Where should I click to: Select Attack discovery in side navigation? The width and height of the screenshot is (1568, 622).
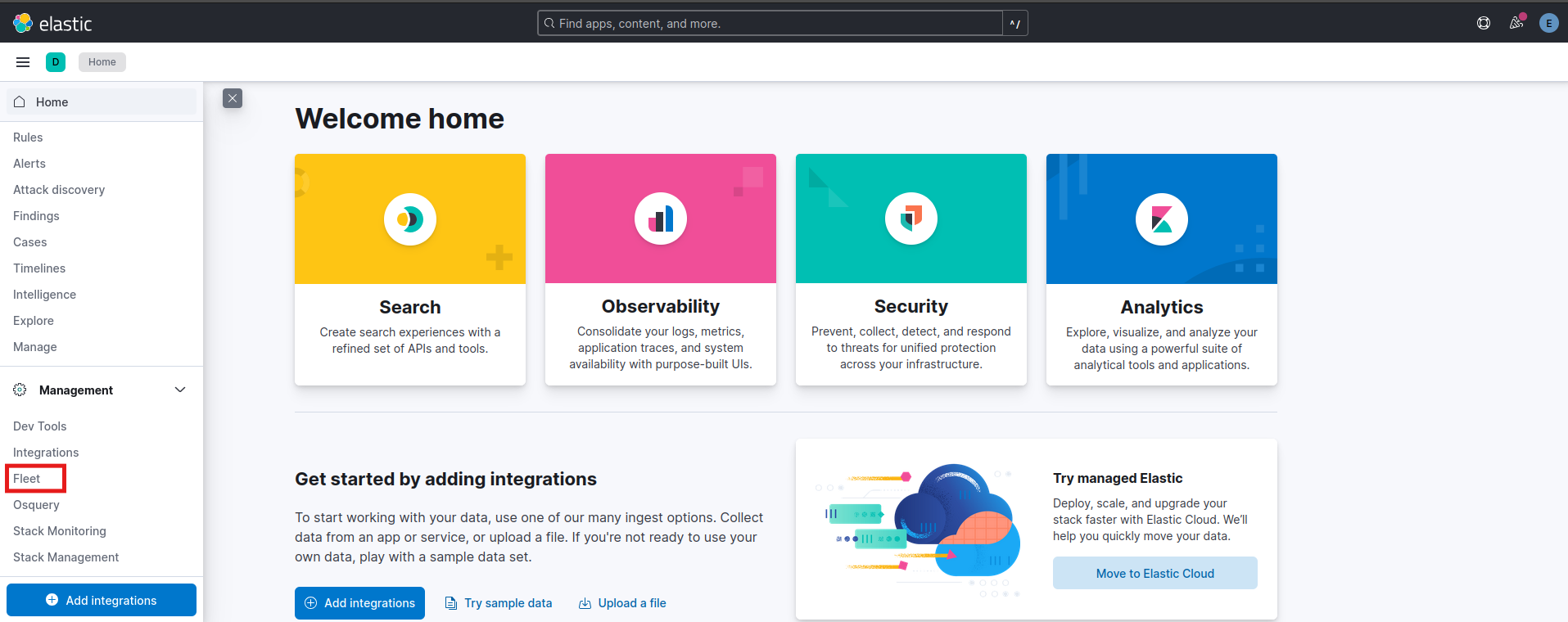[59, 190]
